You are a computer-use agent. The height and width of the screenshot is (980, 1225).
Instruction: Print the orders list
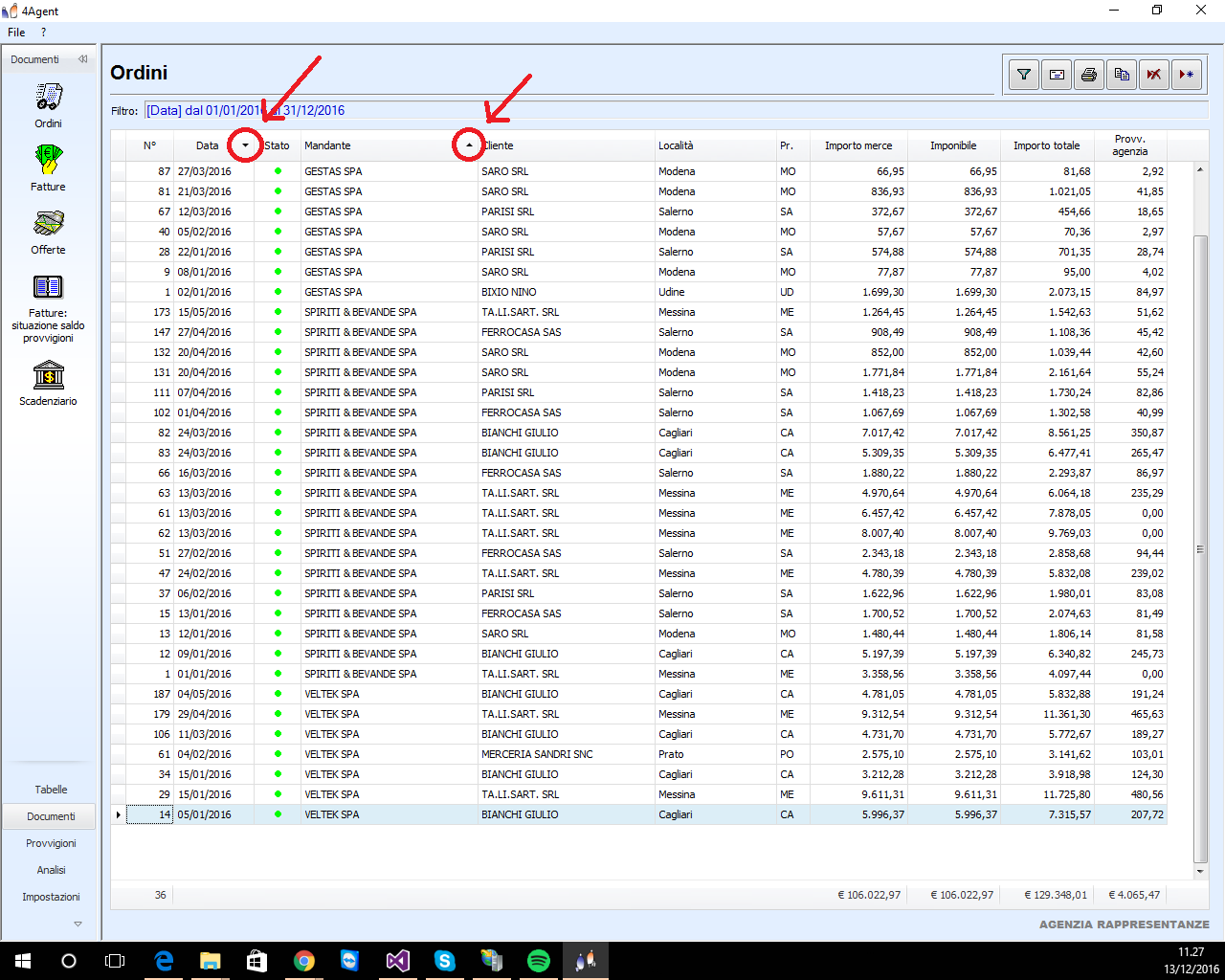(1089, 75)
